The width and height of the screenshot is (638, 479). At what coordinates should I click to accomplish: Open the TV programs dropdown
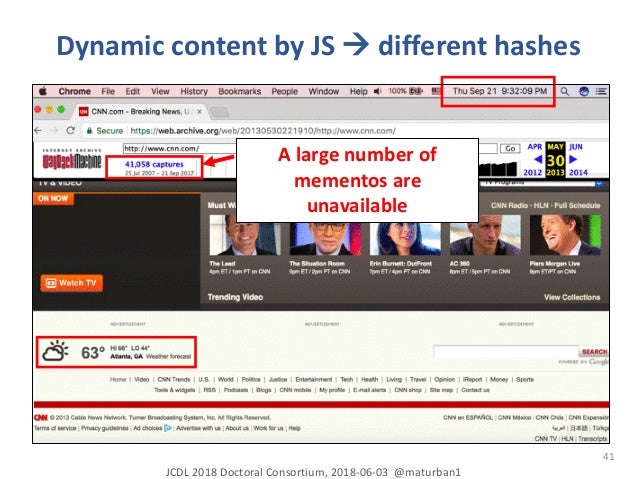tap(543, 183)
